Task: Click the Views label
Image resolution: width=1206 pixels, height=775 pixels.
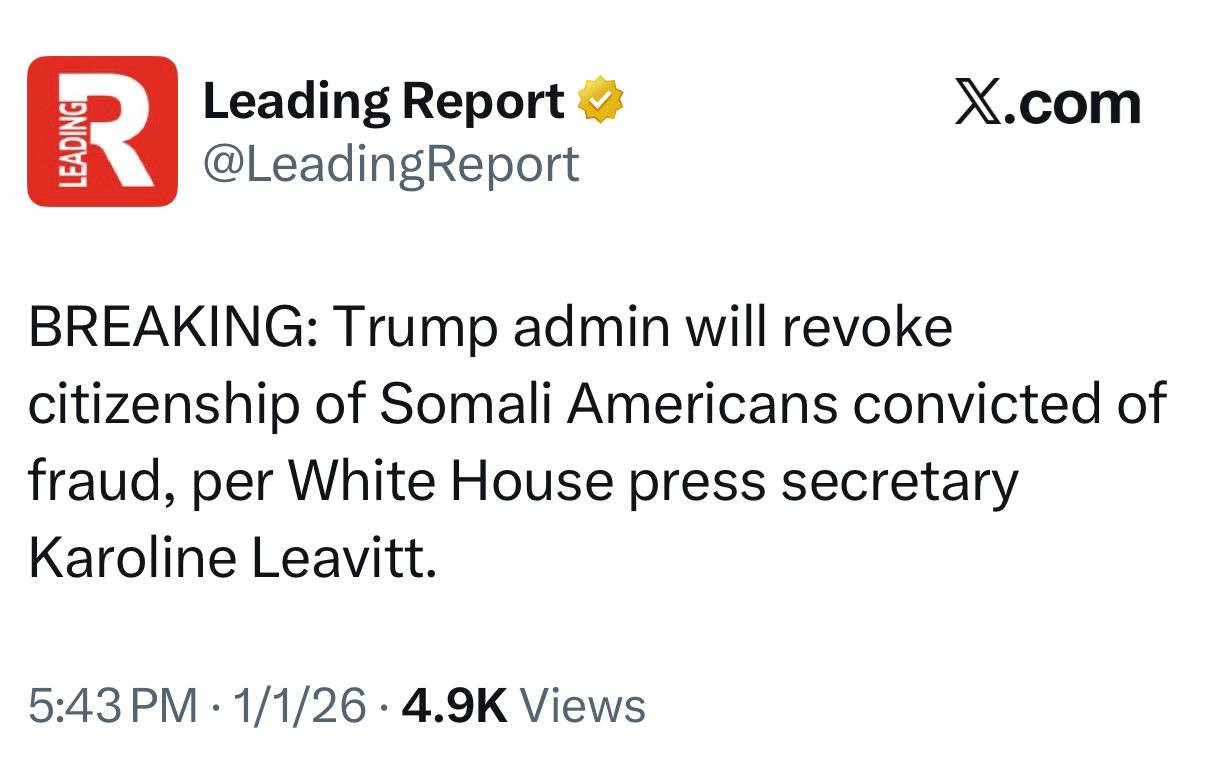Action: point(584,706)
